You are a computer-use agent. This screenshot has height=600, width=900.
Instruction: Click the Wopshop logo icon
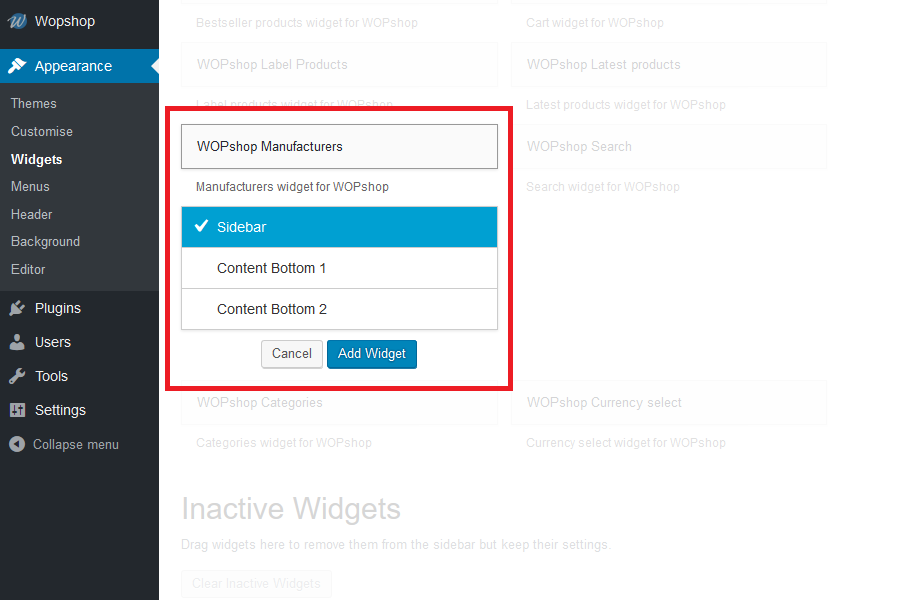point(17,21)
